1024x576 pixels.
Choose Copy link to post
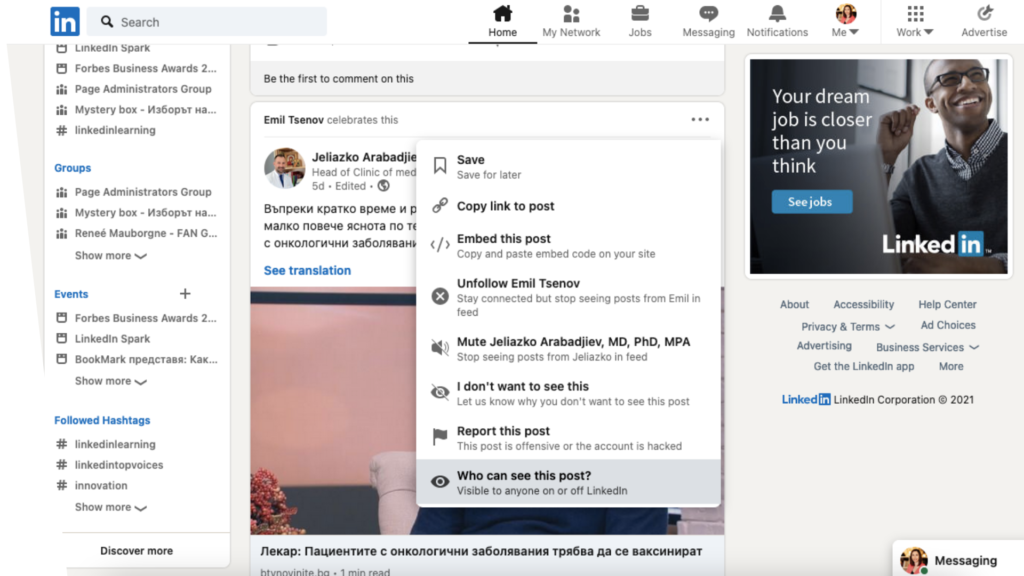click(568, 206)
